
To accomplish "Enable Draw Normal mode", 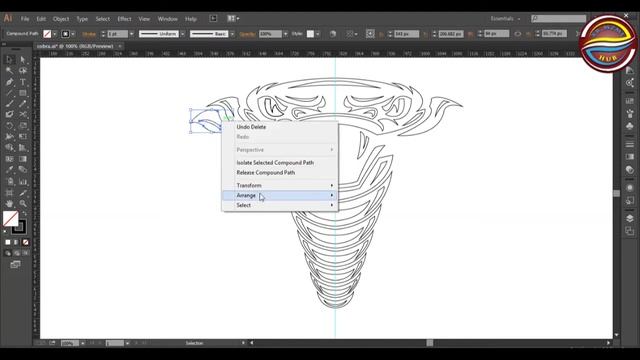I will pyautogui.click(x=8, y=253).
